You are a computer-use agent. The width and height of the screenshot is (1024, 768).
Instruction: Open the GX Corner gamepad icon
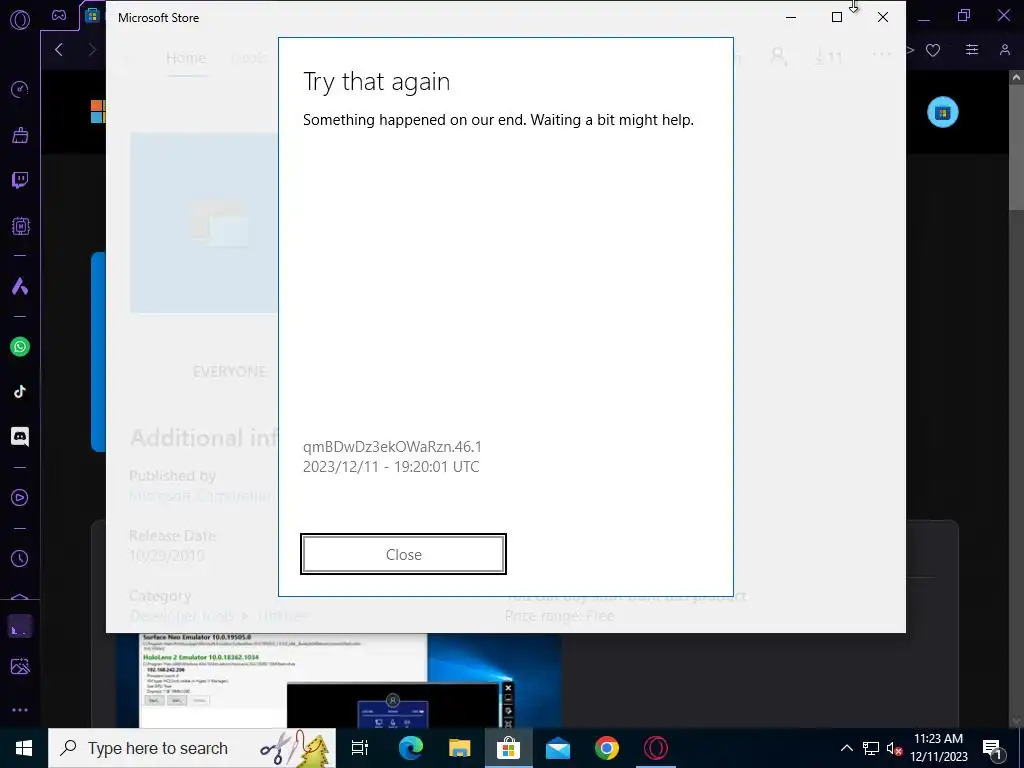point(59,15)
